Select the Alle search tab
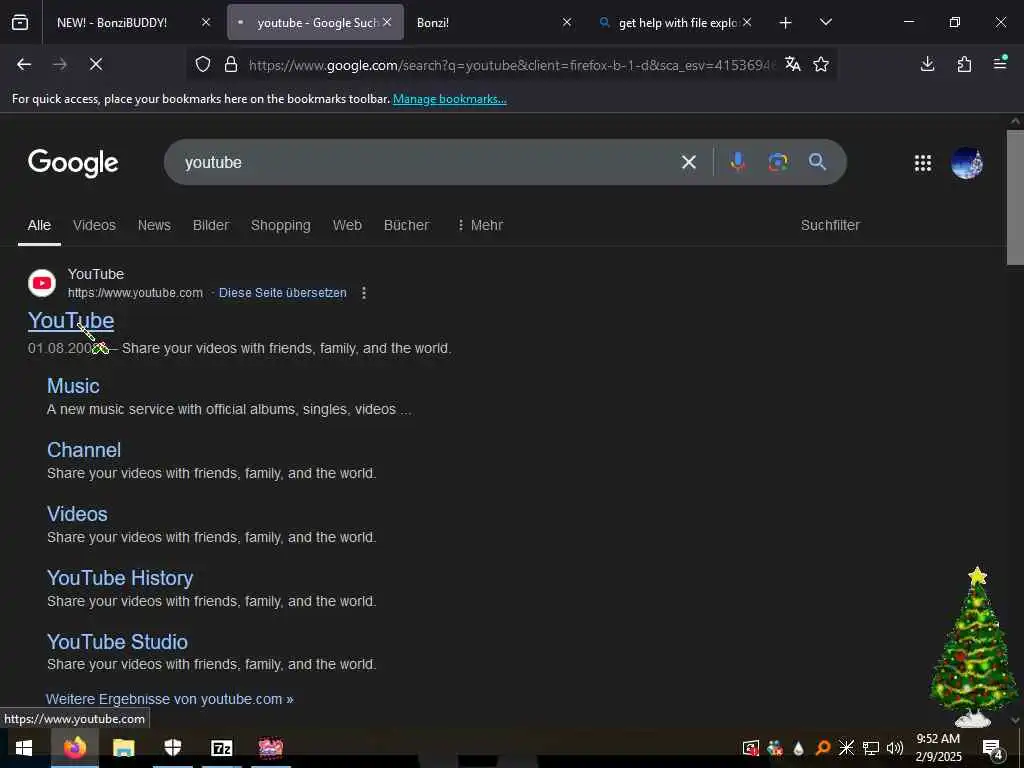Image resolution: width=1024 pixels, height=768 pixels. 39,225
